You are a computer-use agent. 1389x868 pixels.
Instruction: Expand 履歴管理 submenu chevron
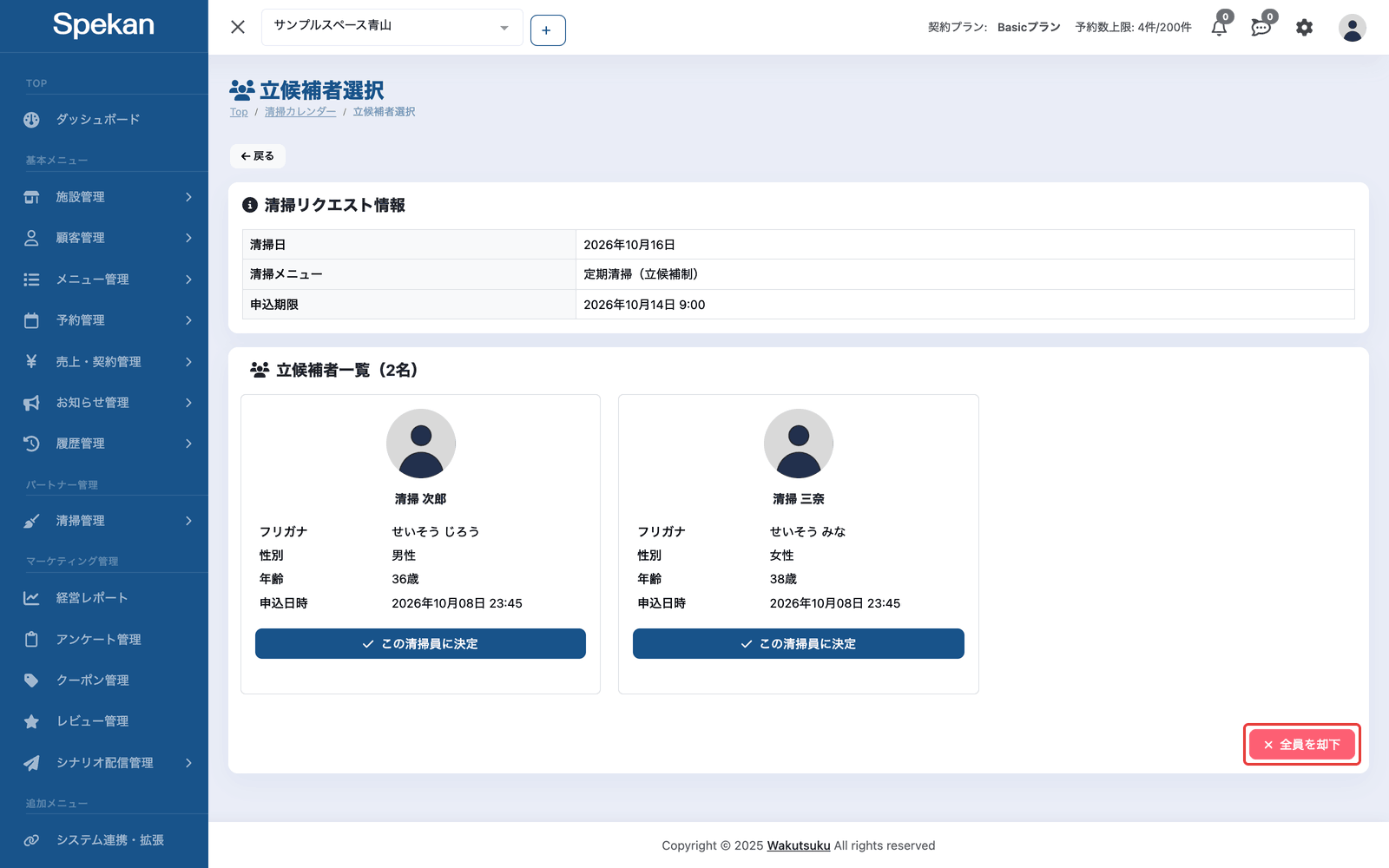188,444
